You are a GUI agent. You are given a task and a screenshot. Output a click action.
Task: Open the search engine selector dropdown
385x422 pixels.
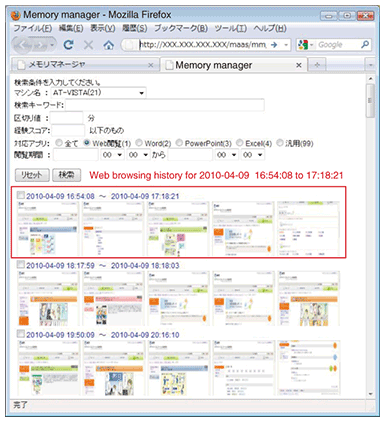pos(306,44)
